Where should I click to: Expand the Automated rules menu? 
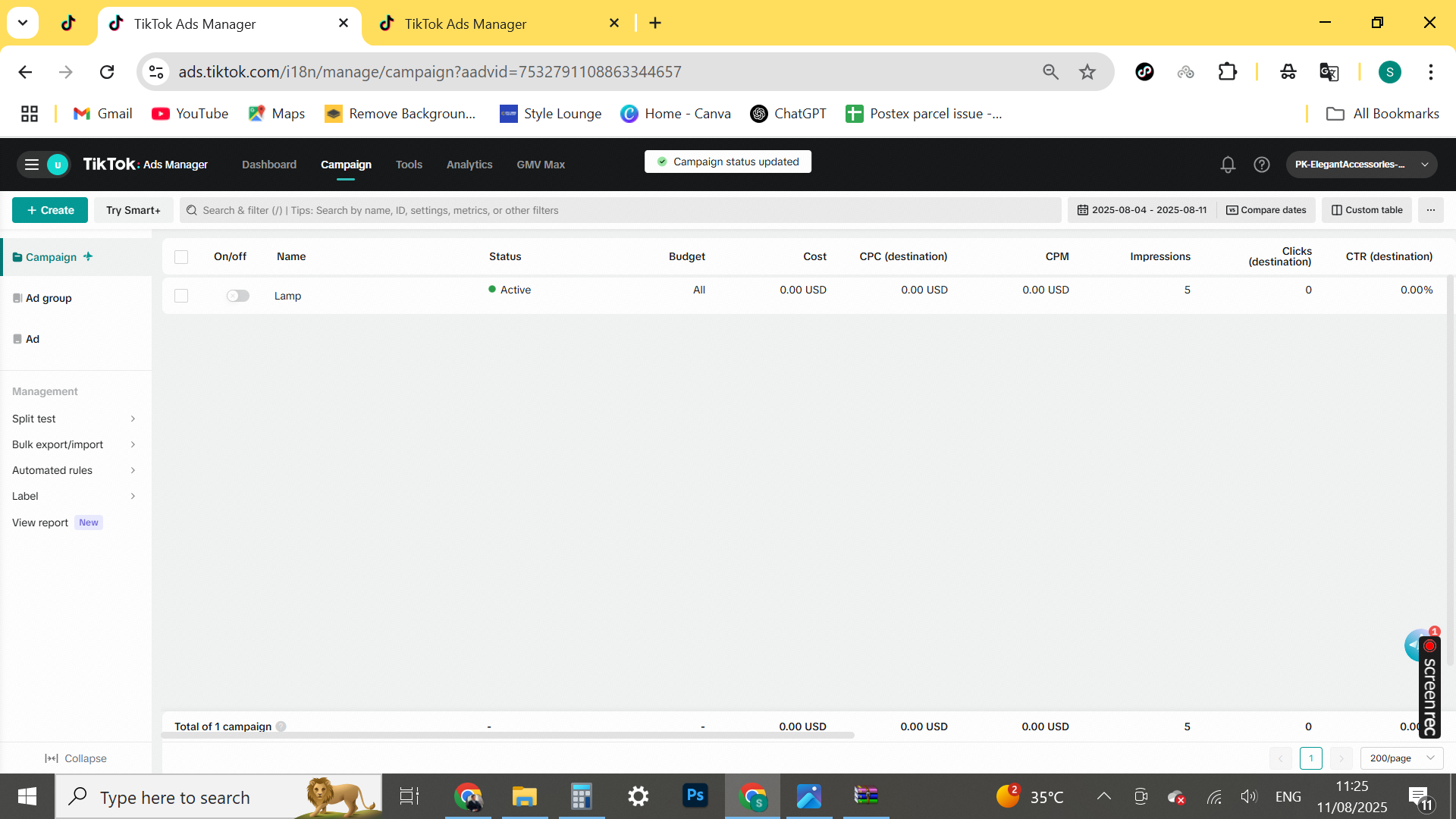(74, 470)
